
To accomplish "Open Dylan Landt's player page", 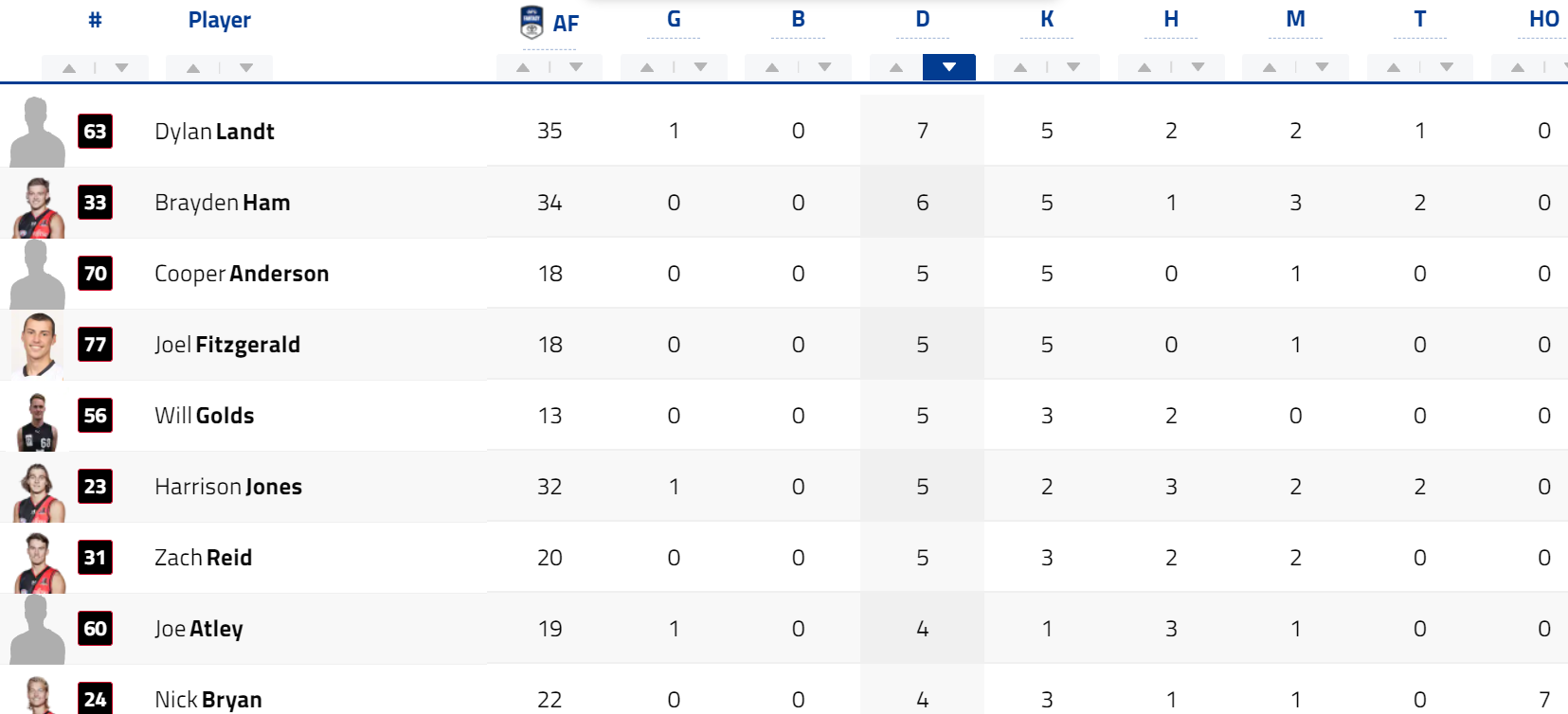I will point(215,132).
